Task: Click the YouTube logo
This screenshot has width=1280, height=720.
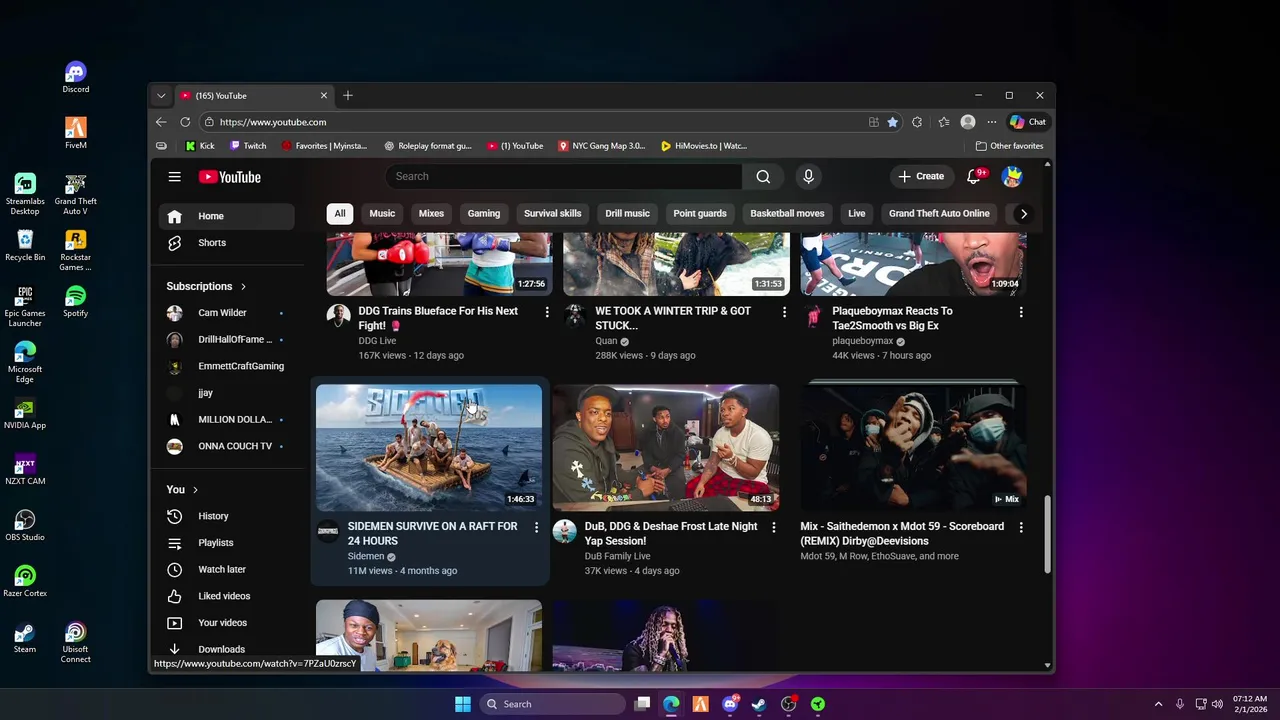Action: pos(230,177)
